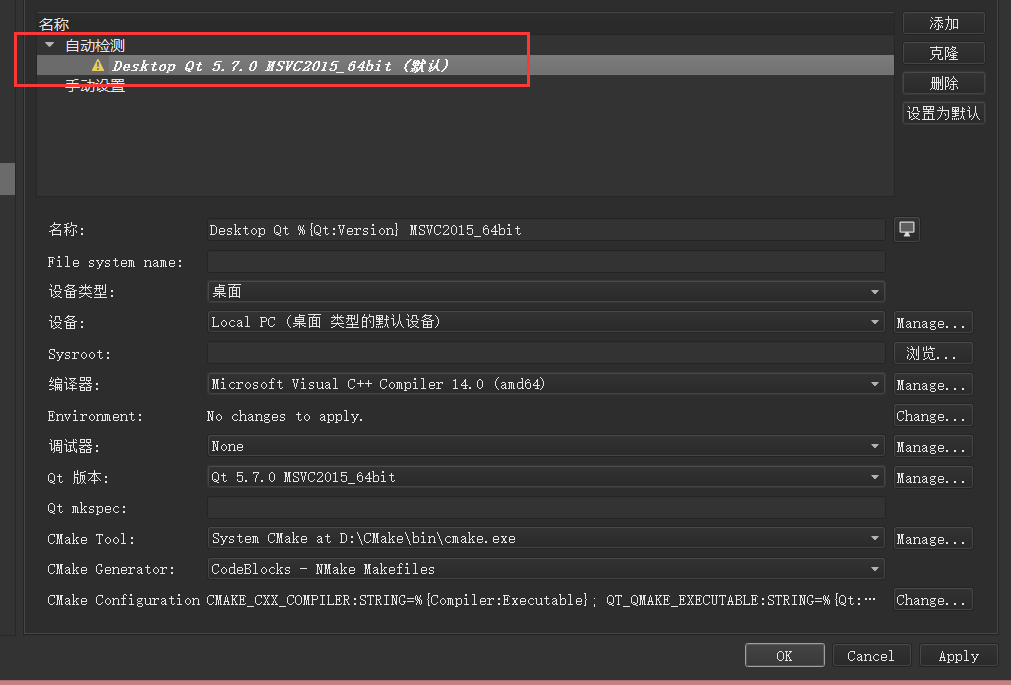Open the 设备类型 dropdown showing 桌面
Viewport: 1011px width, 685px height.
pos(545,292)
